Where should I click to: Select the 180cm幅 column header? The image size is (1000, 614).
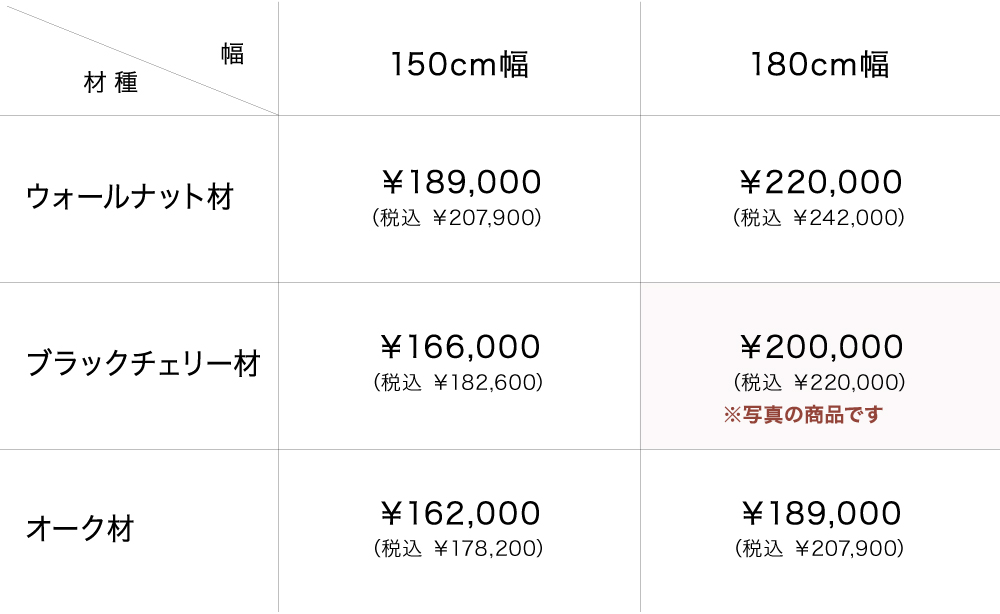pyautogui.click(x=820, y=65)
